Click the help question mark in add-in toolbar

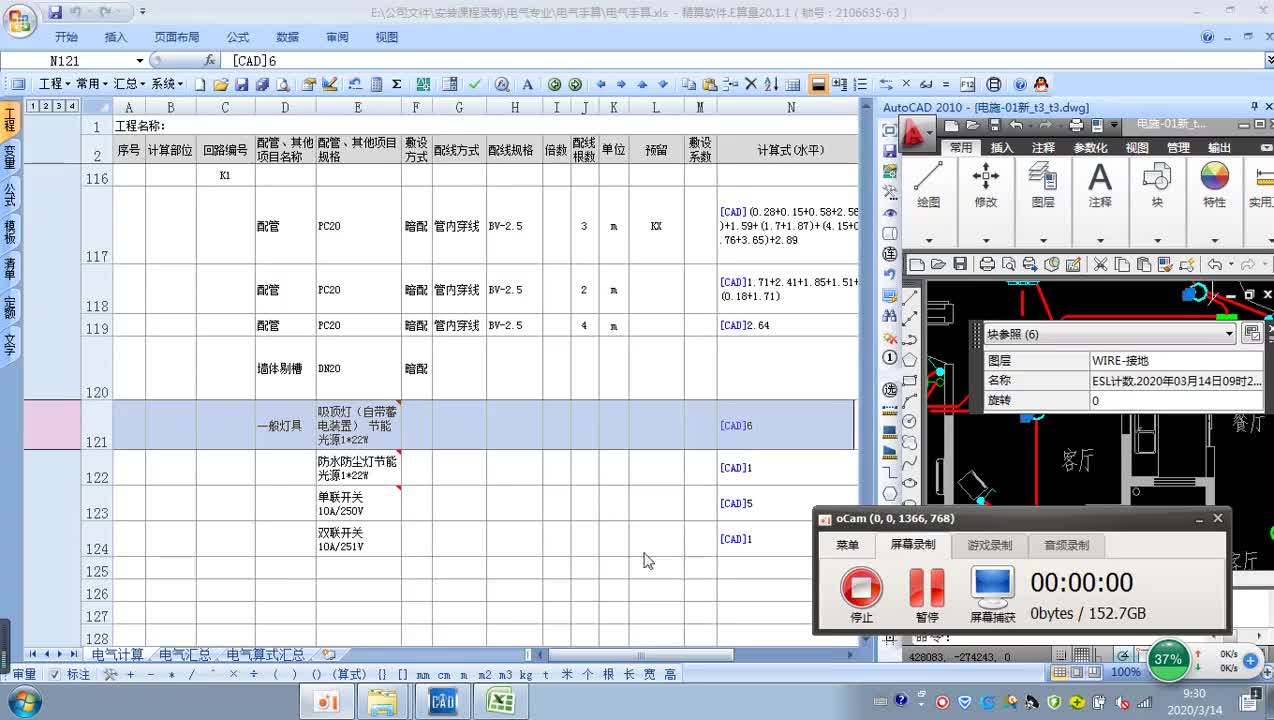(x=1020, y=85)
